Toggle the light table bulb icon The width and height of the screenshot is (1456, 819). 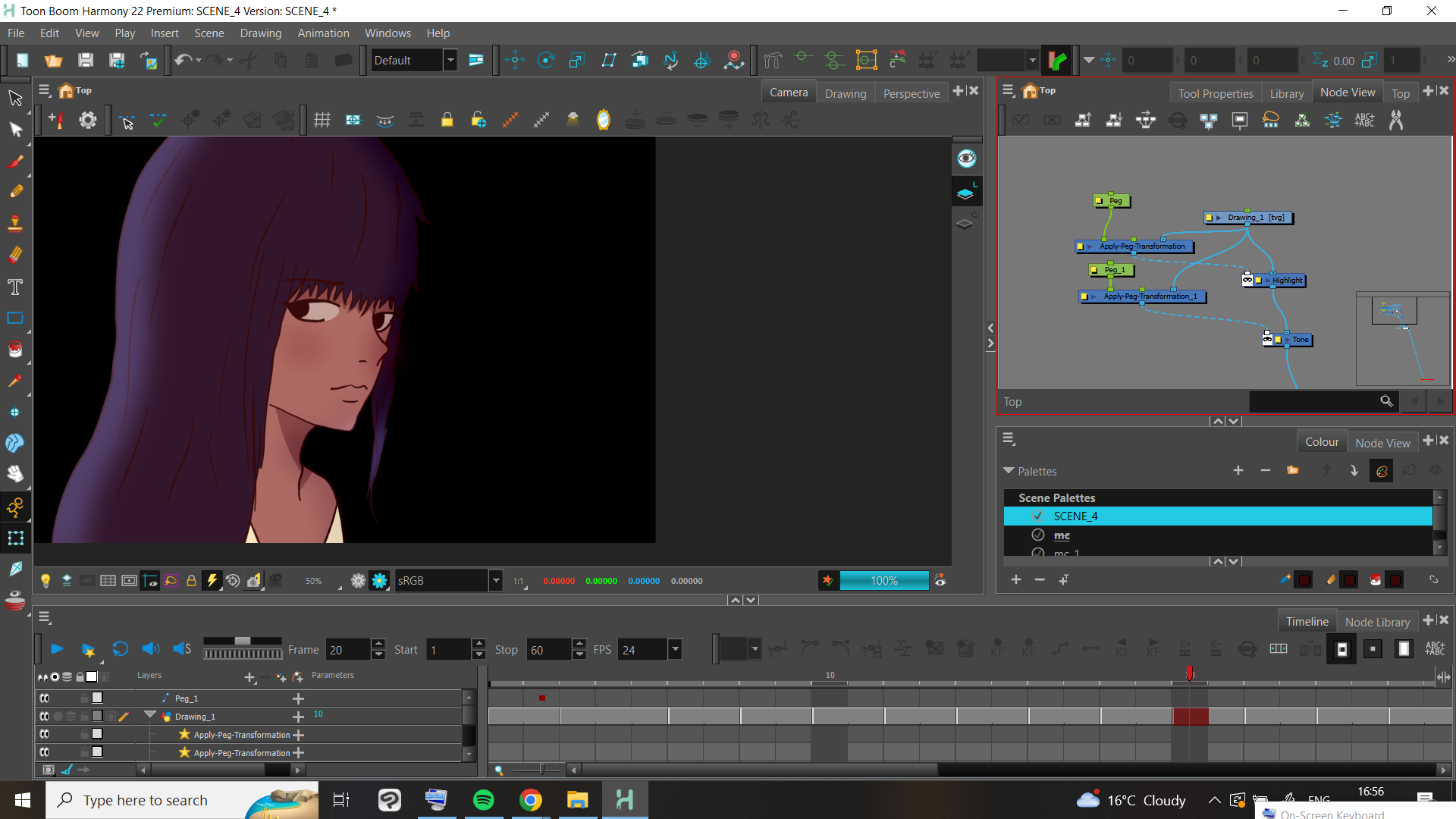(45, 581)
